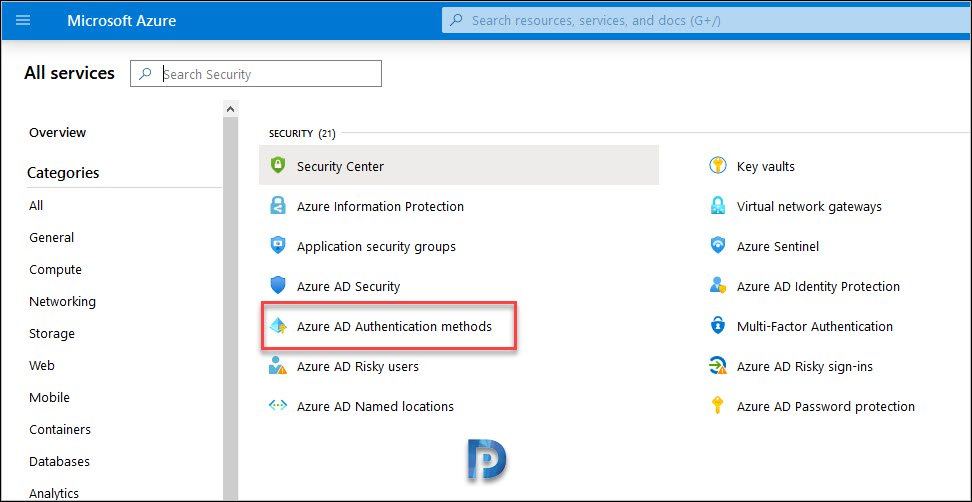Click the Virtual network gateways lock icon
This screenshot has height=502, width=972.
click(x=718, y=206)
